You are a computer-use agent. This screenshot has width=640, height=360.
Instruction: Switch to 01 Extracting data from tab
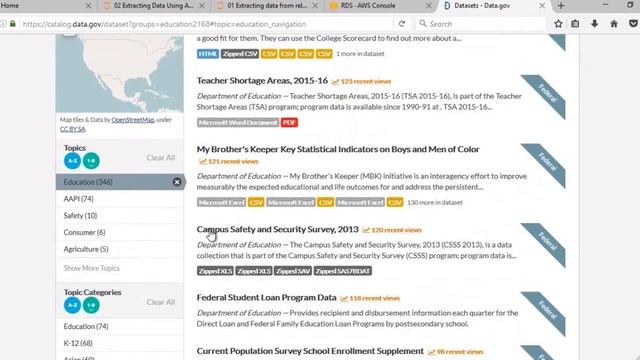point(267,6)
